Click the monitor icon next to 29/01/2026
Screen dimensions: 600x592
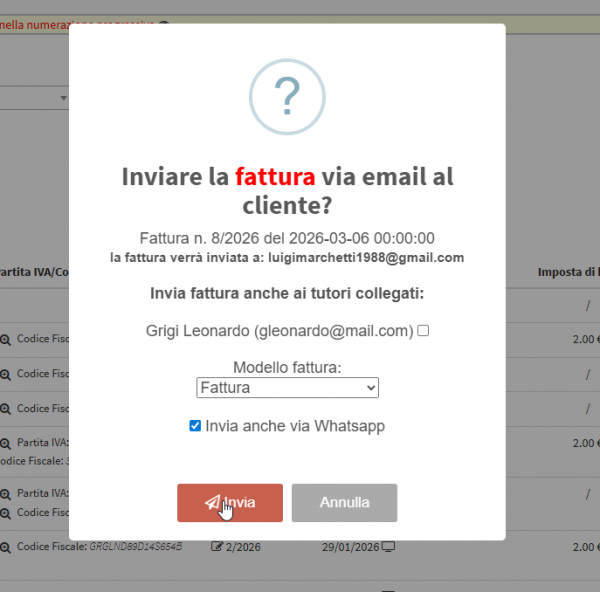tap(389, 547)
